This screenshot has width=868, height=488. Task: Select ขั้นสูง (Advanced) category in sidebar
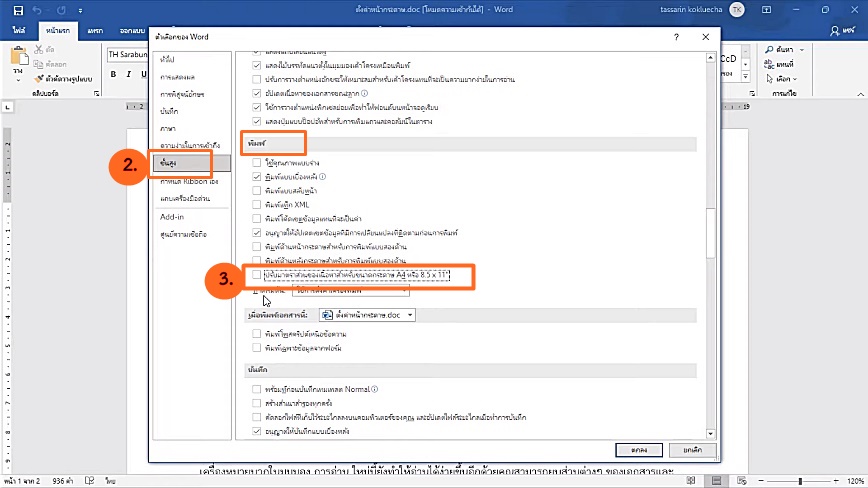pos(192,163)
